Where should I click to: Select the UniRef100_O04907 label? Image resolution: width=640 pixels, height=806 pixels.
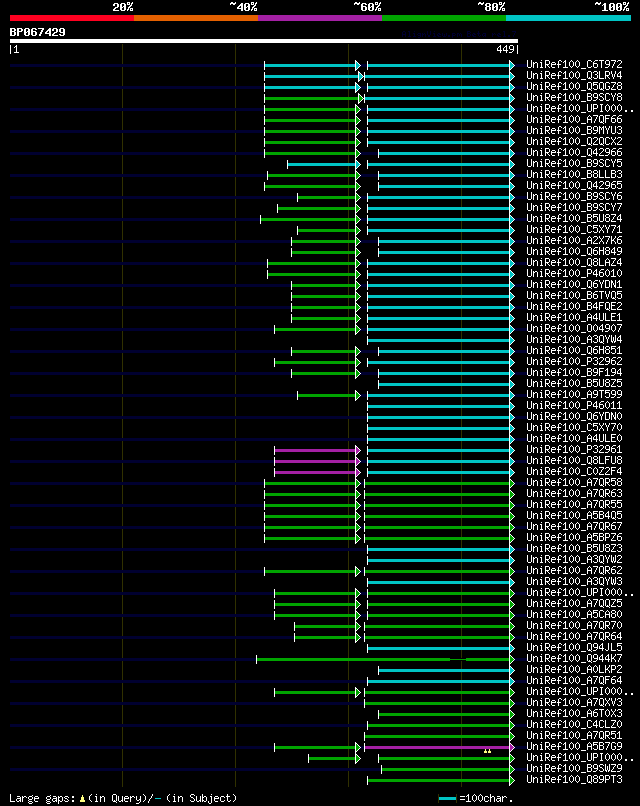pos(574,328)
